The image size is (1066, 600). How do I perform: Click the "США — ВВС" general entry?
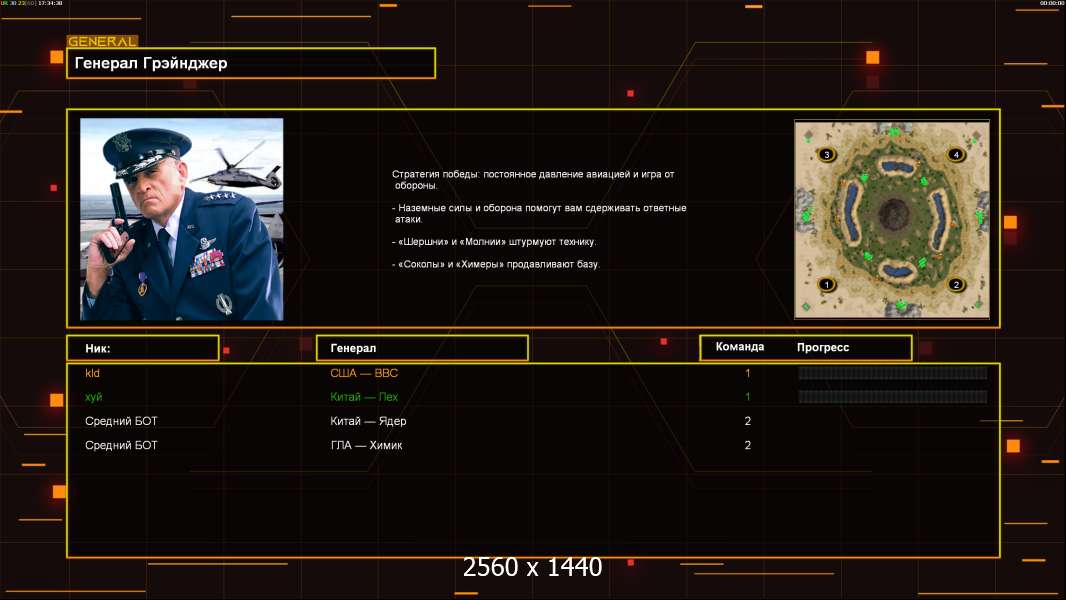[364, 373]
